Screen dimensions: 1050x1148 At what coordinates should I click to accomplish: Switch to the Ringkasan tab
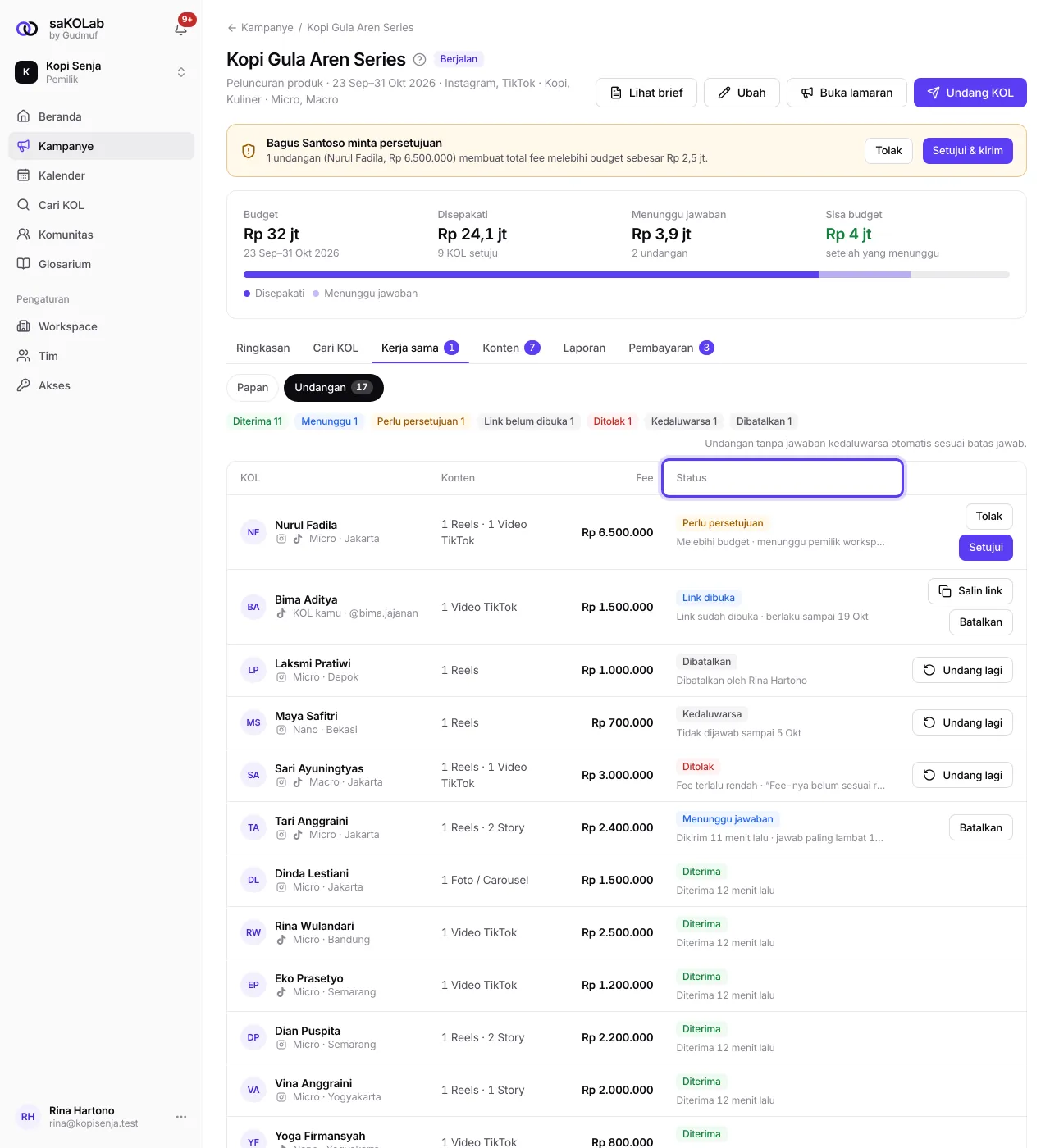pos(263,348)
